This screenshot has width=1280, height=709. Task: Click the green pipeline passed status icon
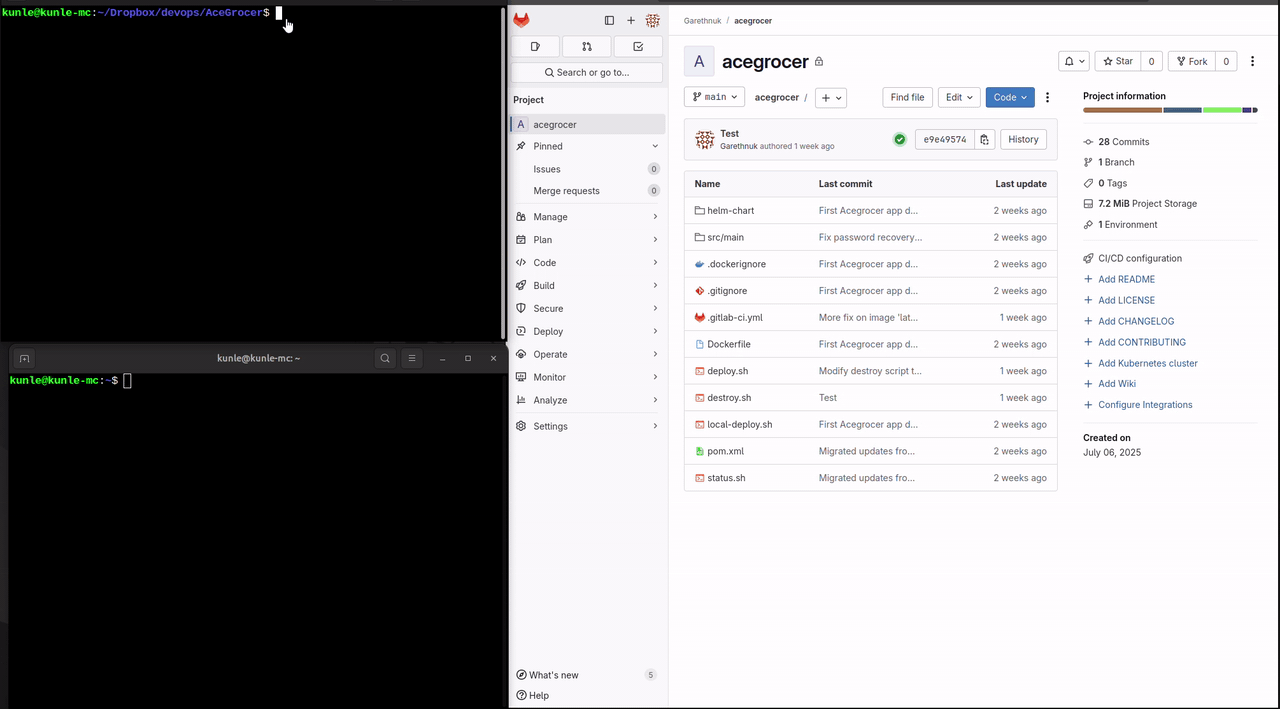[x=900, y=140]
